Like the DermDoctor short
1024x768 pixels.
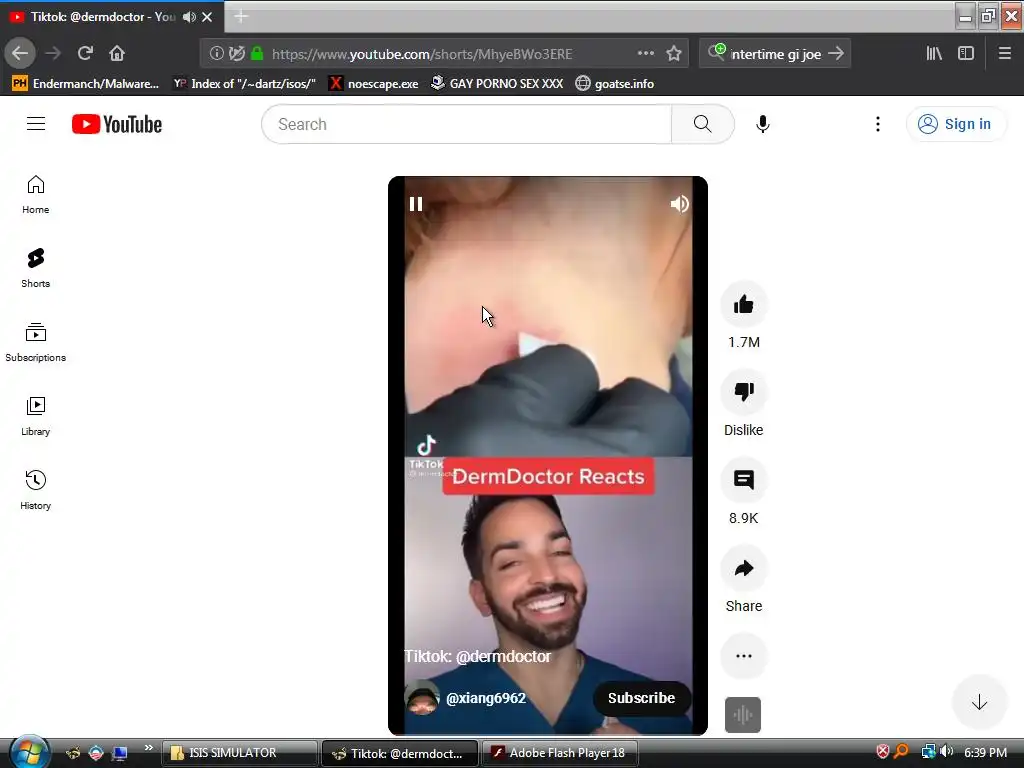coord(743,304)
